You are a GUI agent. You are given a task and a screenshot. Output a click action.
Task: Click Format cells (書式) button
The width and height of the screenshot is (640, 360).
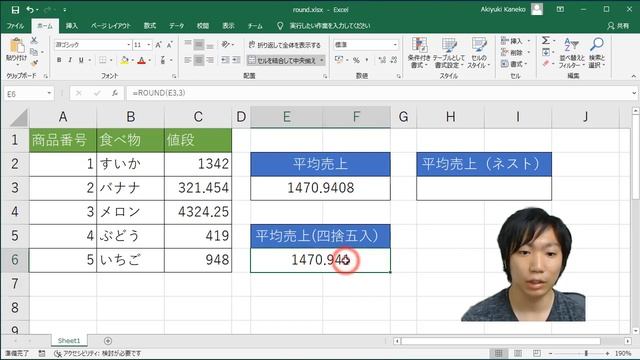(514, 64)
